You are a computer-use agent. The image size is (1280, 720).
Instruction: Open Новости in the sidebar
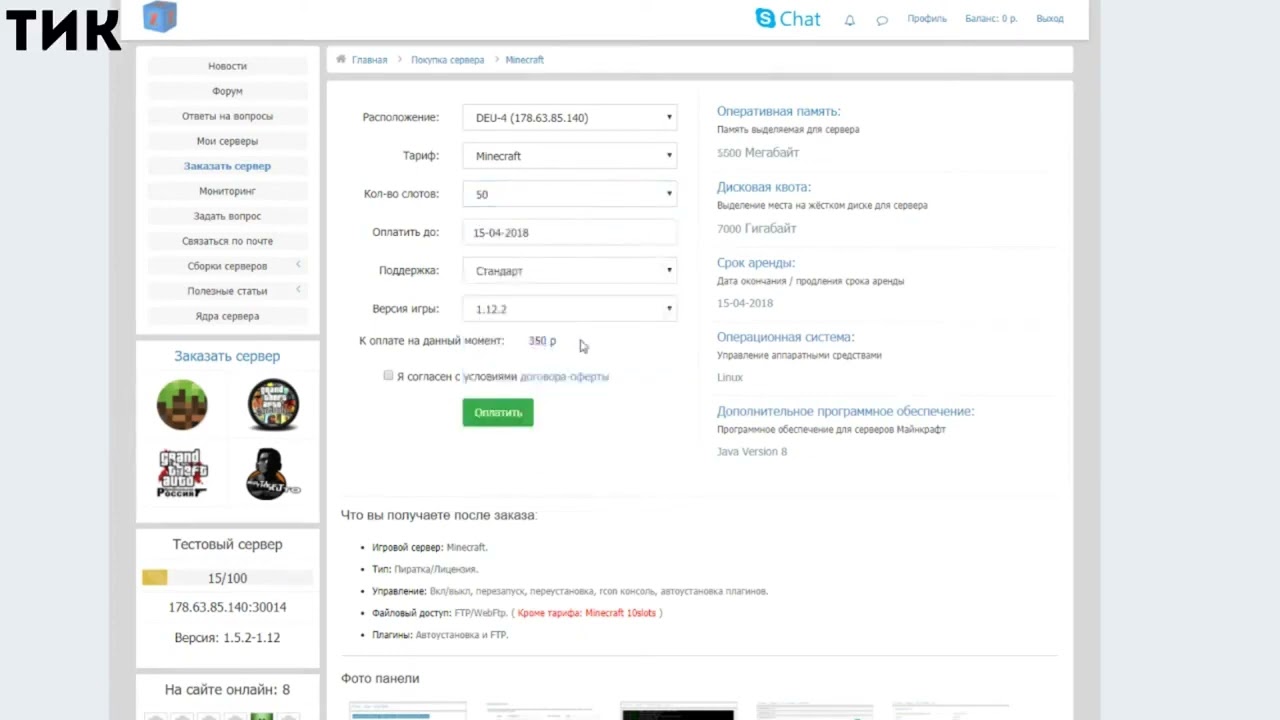(x=227, y=66)
